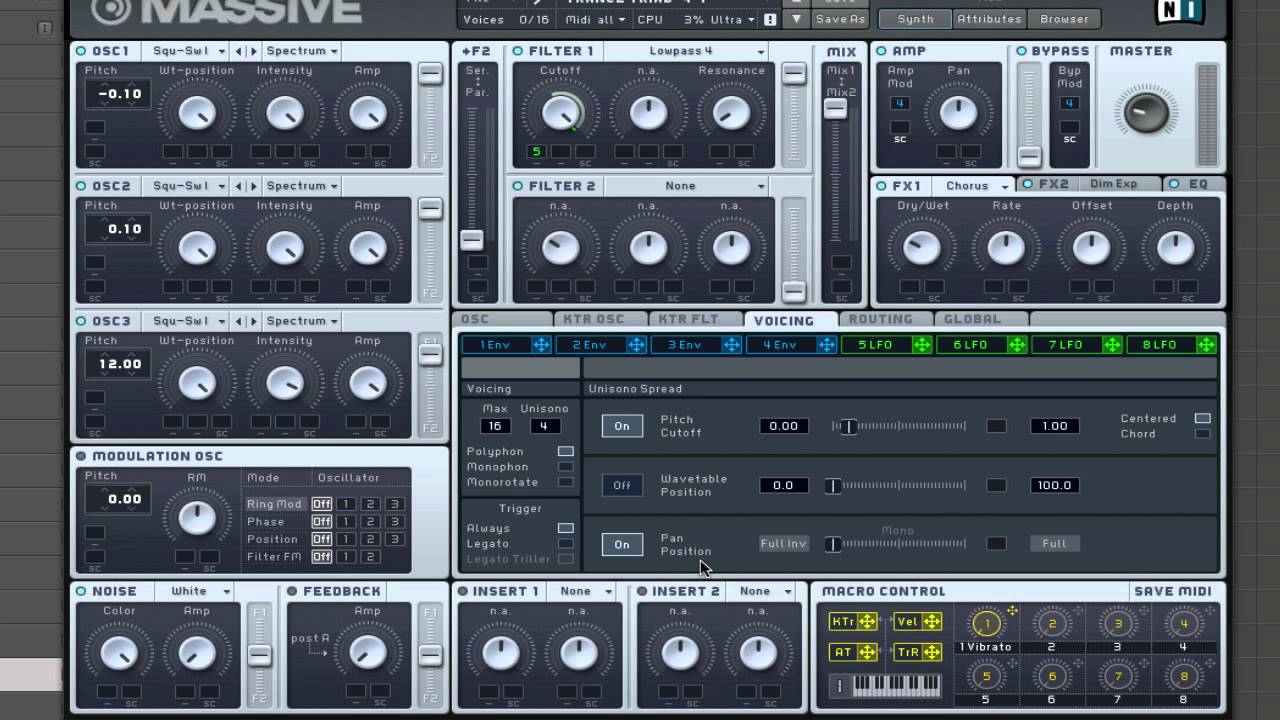Click the Attributes view button
Screen dimensions: 1280x720
[989, 19]
